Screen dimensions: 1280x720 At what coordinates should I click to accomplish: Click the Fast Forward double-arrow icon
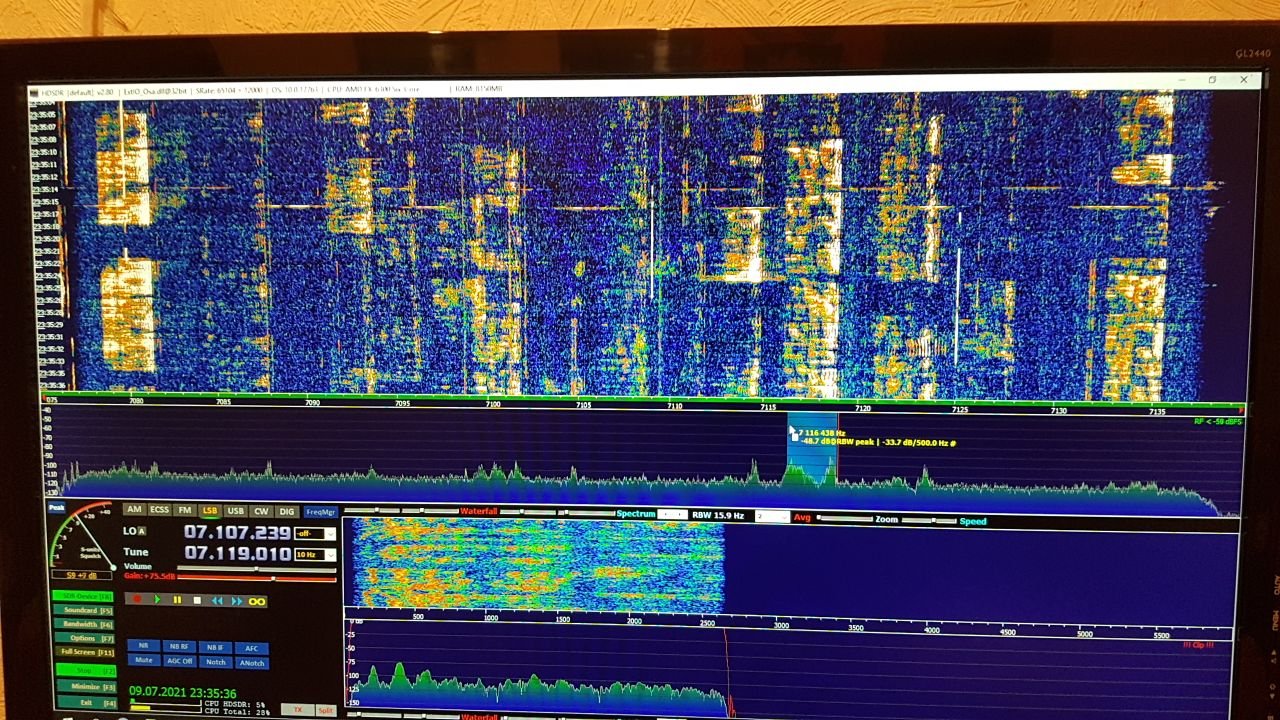(237, 601)
